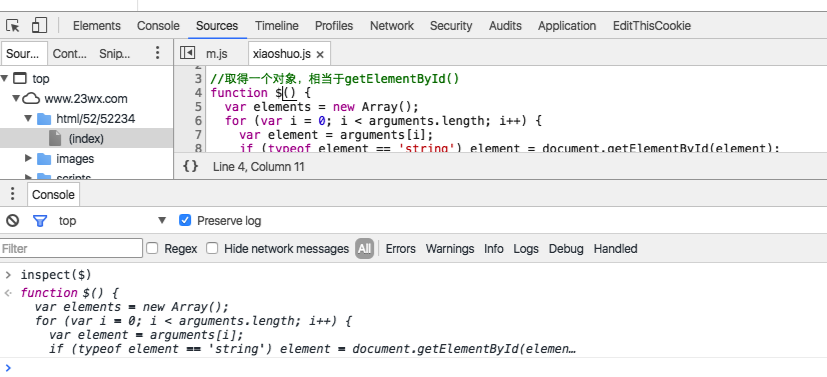Open the m.js file tab
Image resolution: width=827 pixels, height=377 pixels.
[x=217, y=54]
